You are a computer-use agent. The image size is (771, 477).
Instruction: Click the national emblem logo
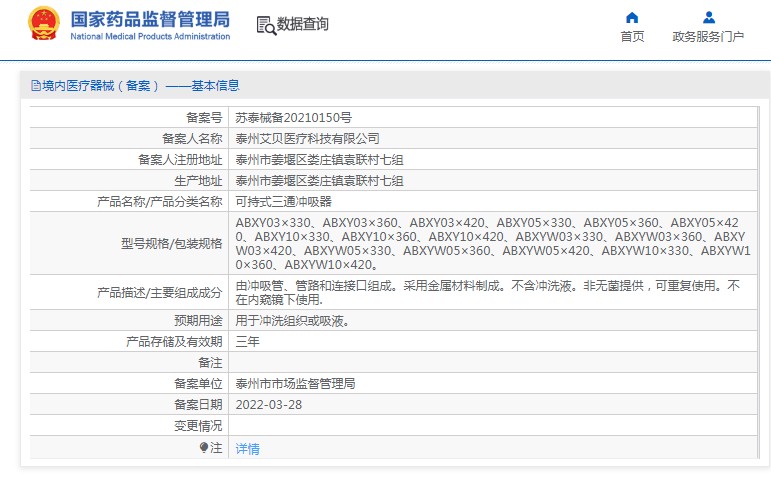44,24
